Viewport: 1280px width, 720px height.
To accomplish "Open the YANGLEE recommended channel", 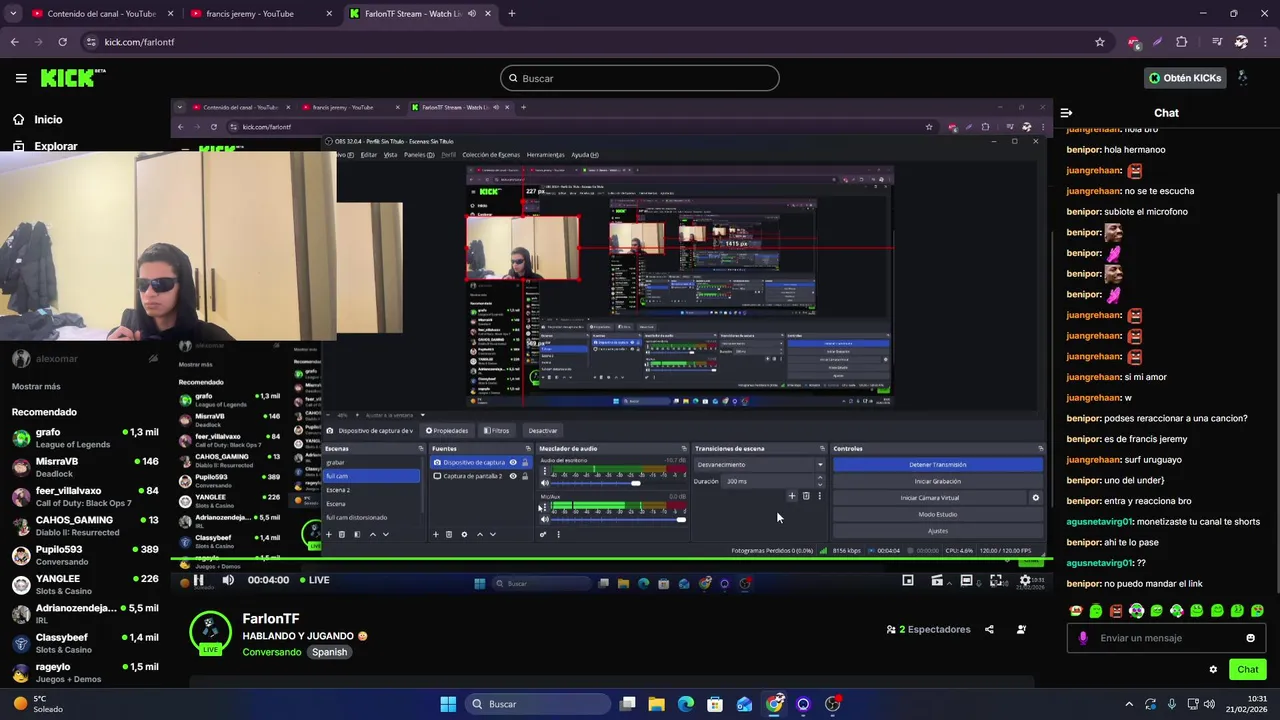I will pos(85,584).
